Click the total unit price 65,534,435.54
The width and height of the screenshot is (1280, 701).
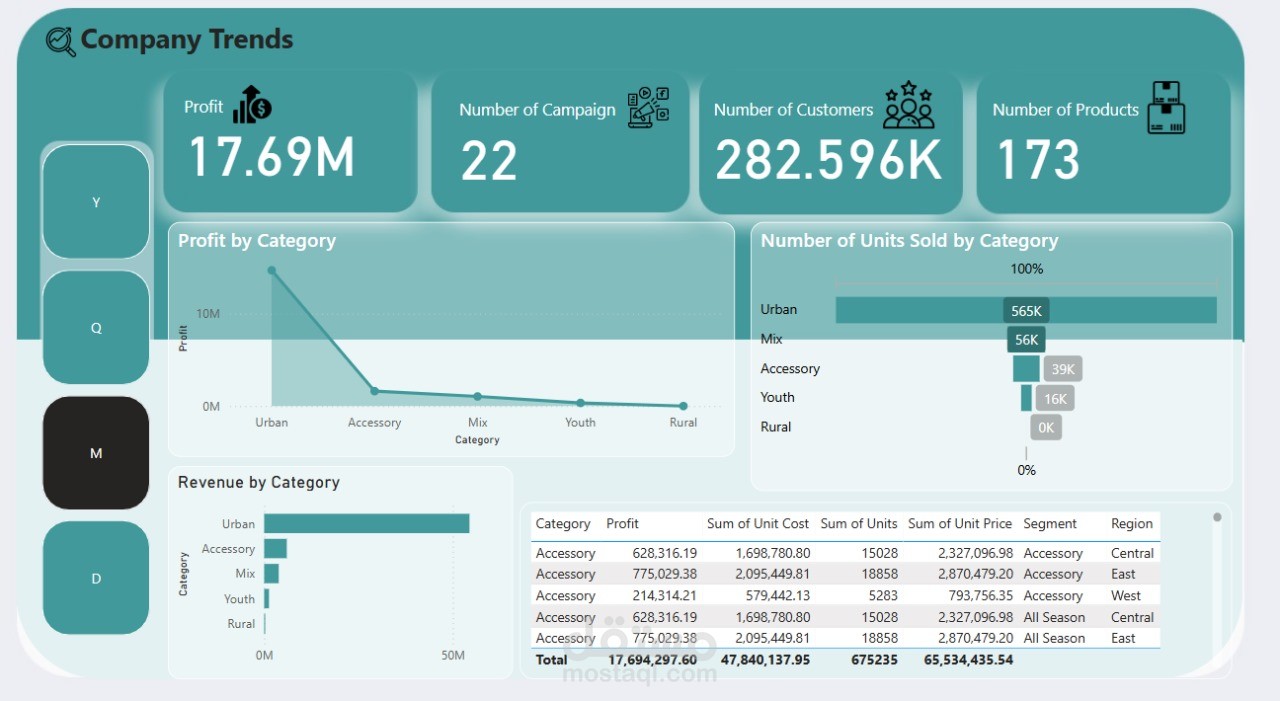coord(968,660)
